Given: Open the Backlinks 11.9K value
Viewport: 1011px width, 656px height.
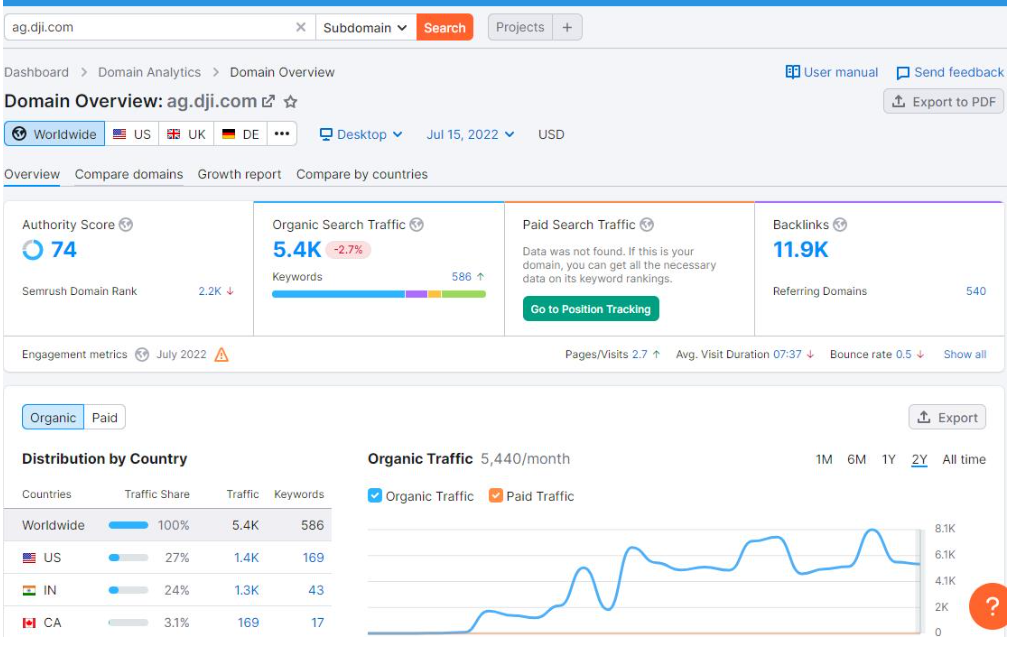Looking at the screenshot, I should [800, 250].
